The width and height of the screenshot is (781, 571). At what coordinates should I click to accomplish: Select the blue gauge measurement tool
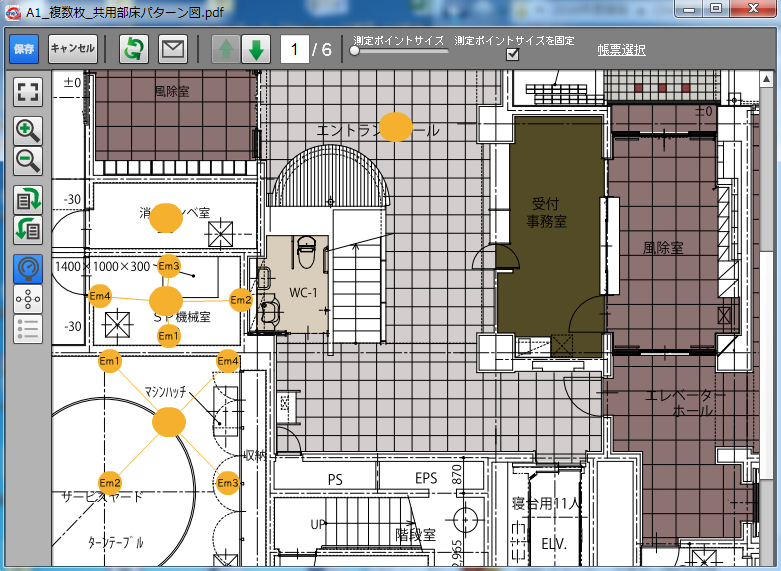coord(28,268)
